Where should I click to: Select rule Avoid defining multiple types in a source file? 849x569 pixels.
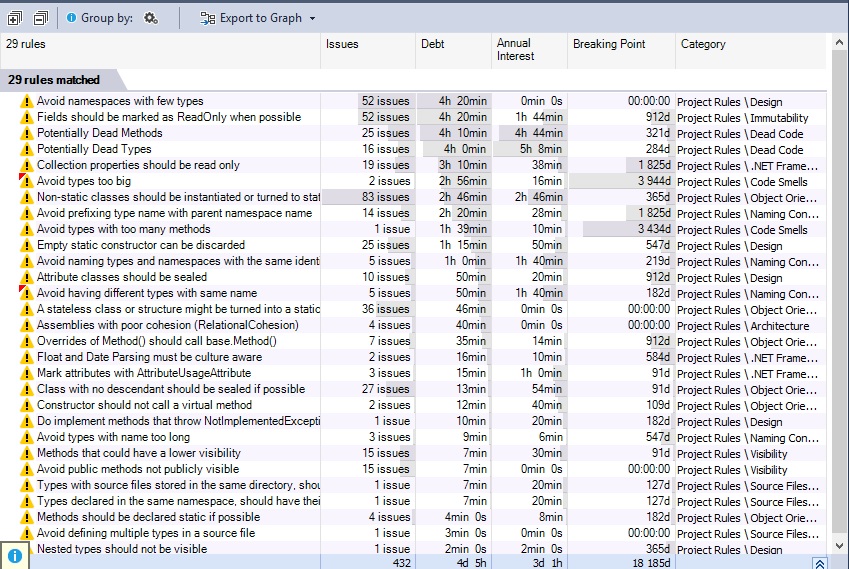146,533
